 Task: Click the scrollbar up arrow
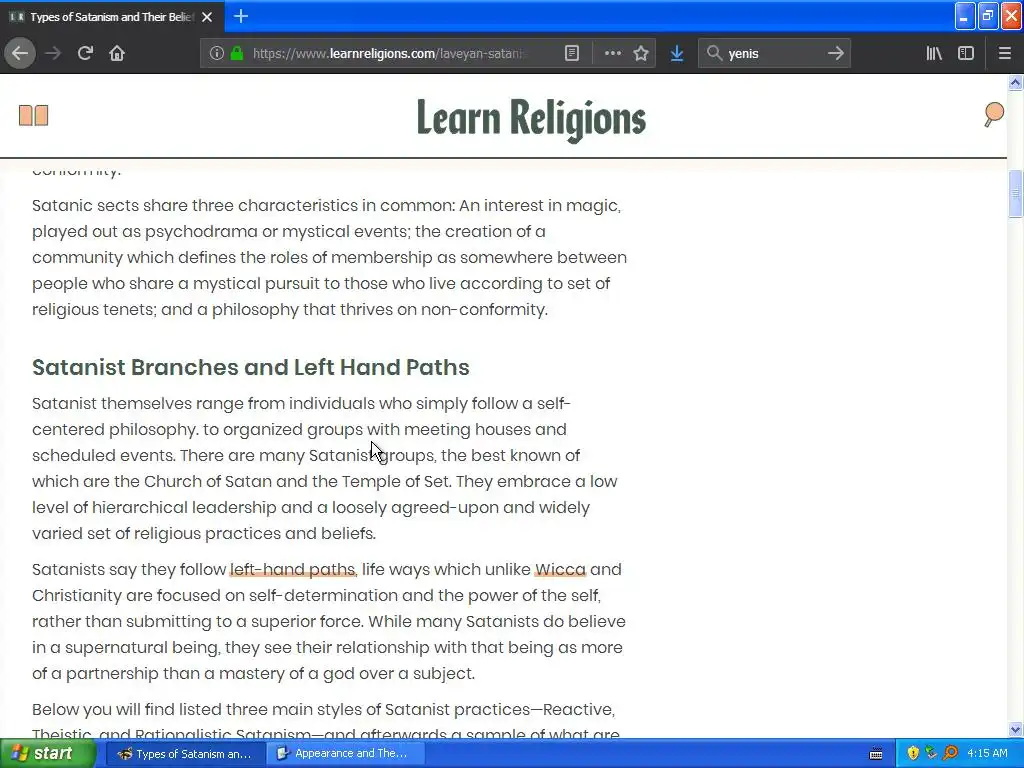pyautogui.click(x=1015, y=82)
